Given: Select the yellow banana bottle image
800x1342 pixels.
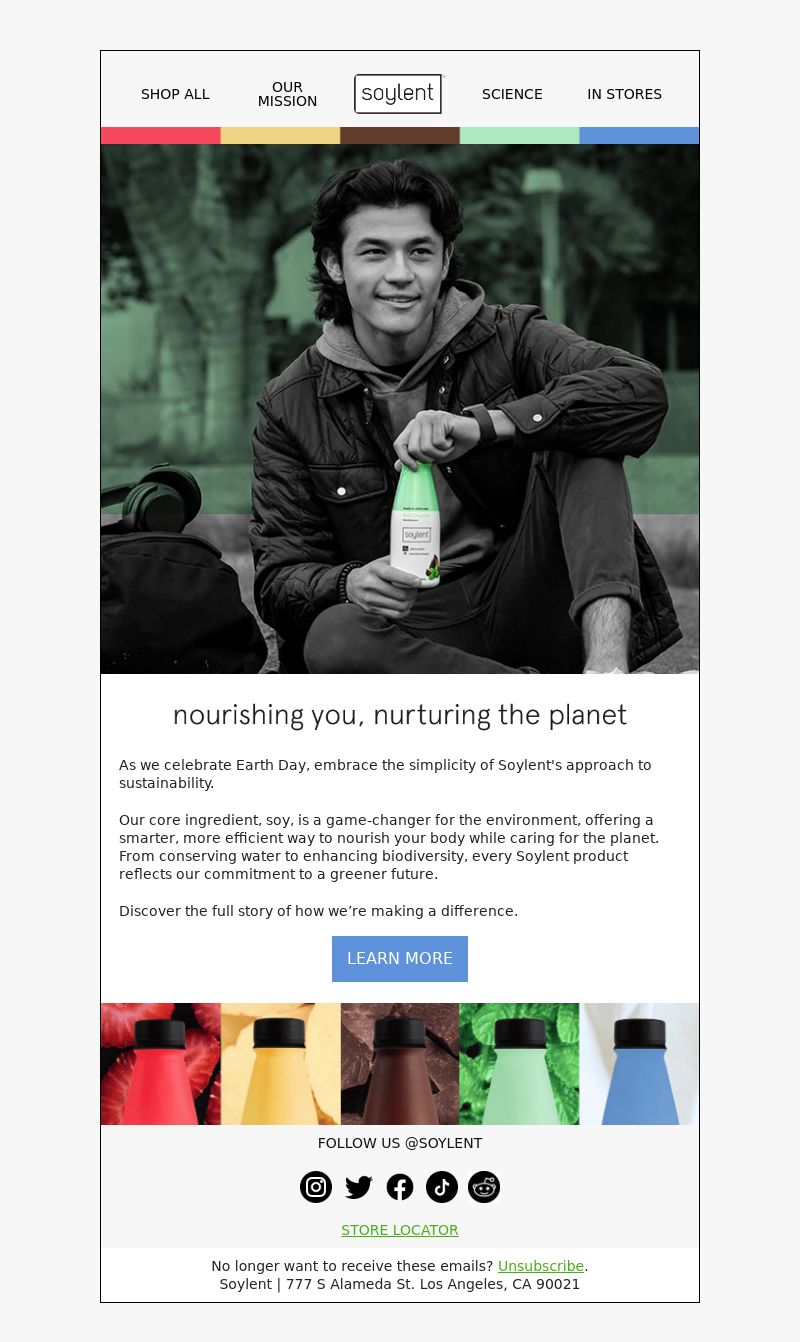Looking at the screenshot, I should click(281, 1064).
